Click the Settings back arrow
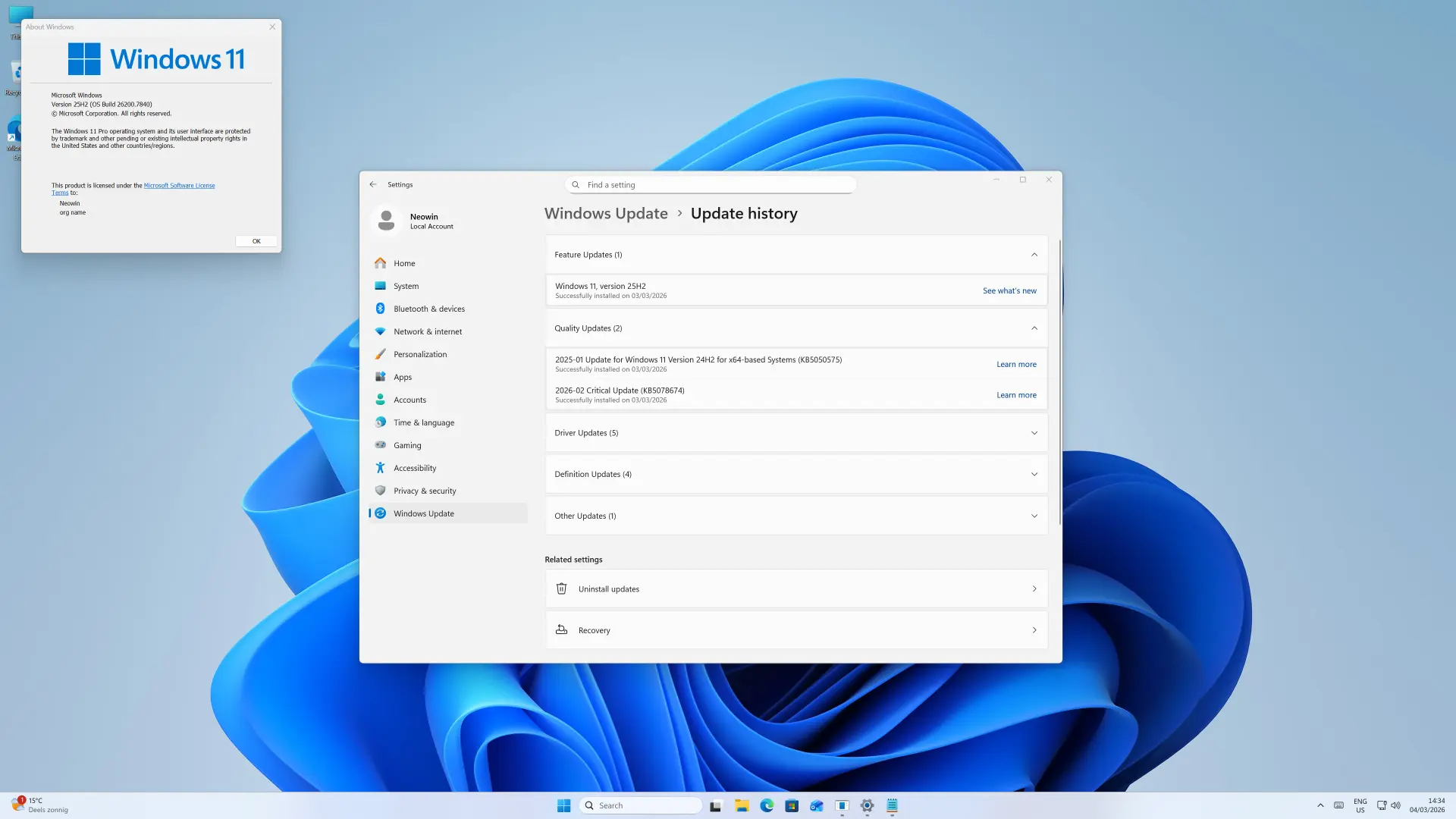This screenshot has height=819, width=1456. point(373,184)
